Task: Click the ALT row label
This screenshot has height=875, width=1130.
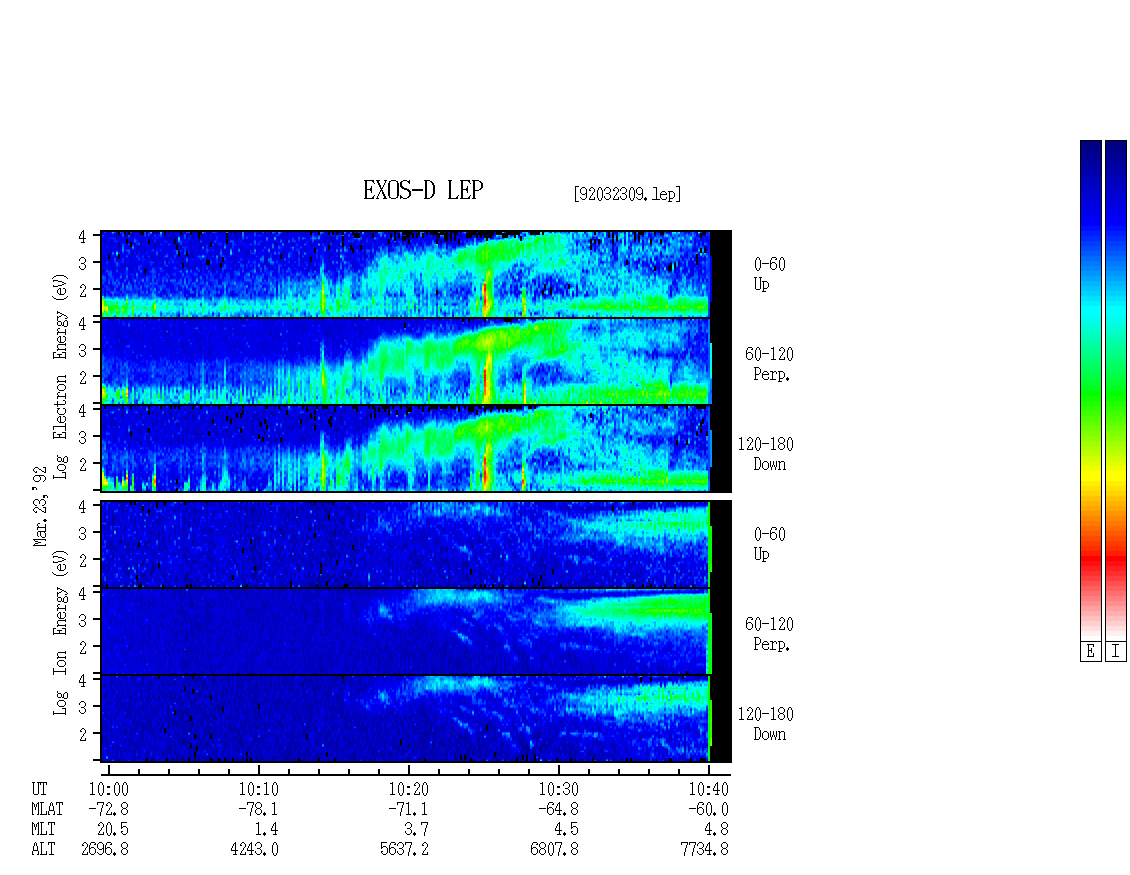Action: [43, 850]
